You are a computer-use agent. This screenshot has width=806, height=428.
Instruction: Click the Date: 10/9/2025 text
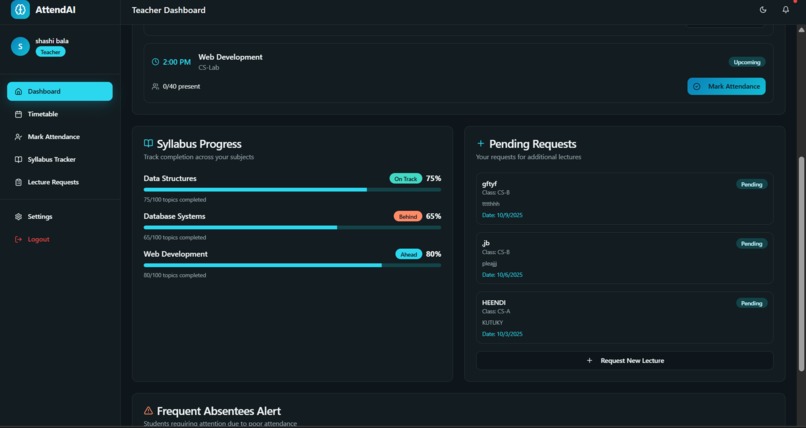pos(502,215)
